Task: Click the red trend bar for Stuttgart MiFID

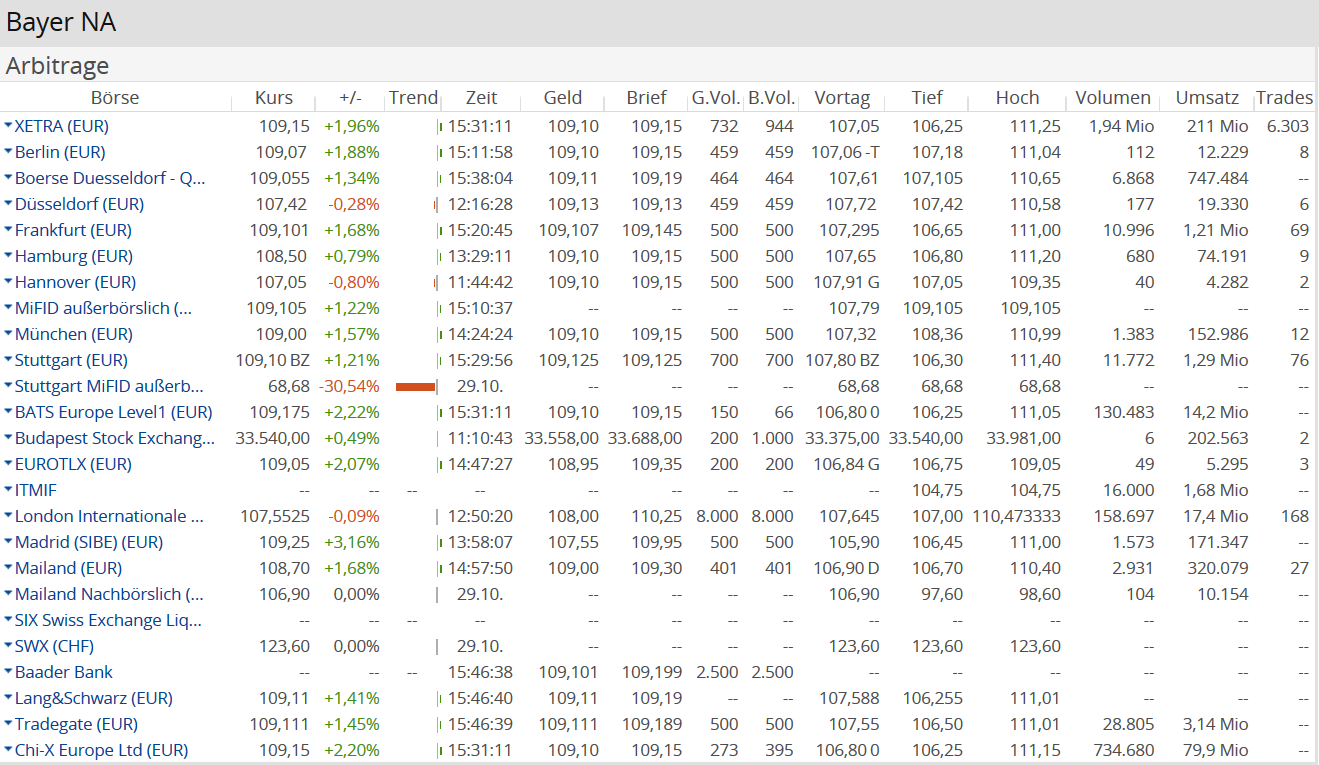Action: (x=415, y=386)
